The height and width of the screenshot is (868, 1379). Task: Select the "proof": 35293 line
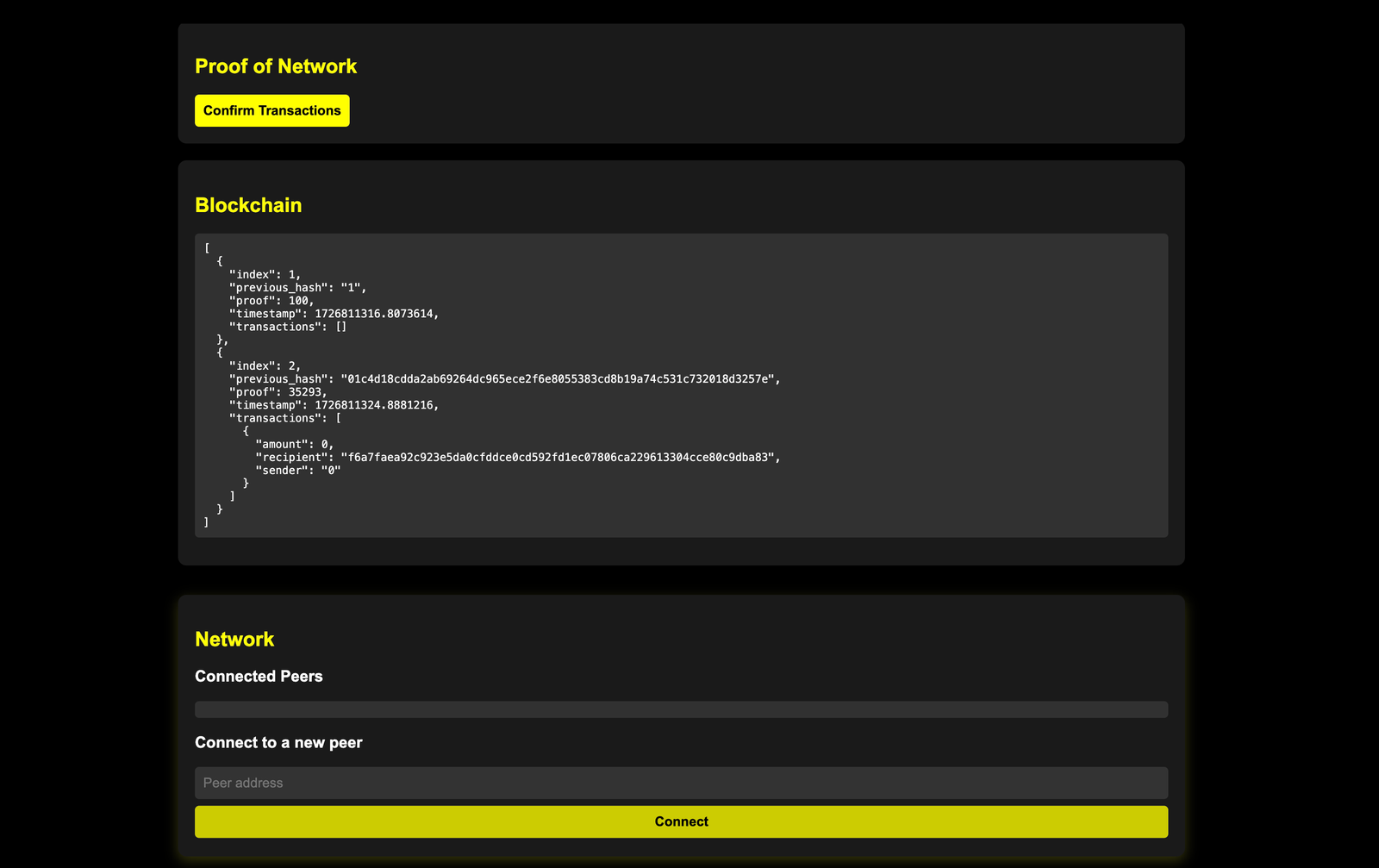[278, 392]
